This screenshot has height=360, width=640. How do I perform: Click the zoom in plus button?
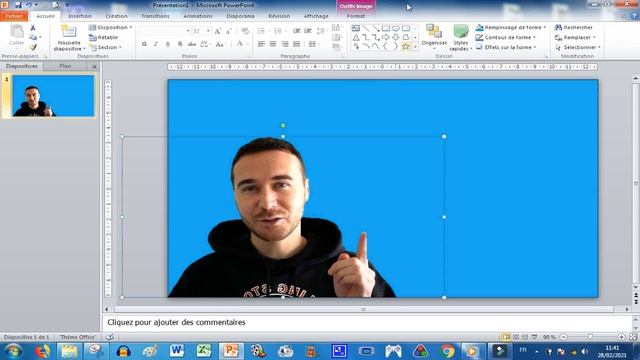pyautogui.click(x=621, y=337)
